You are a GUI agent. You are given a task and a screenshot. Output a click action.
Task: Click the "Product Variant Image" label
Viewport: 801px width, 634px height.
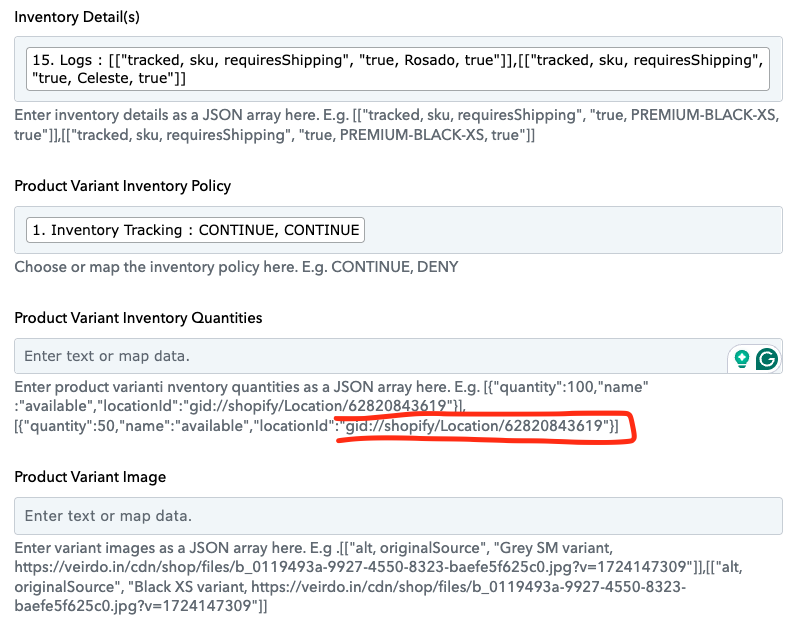point(90,477)
